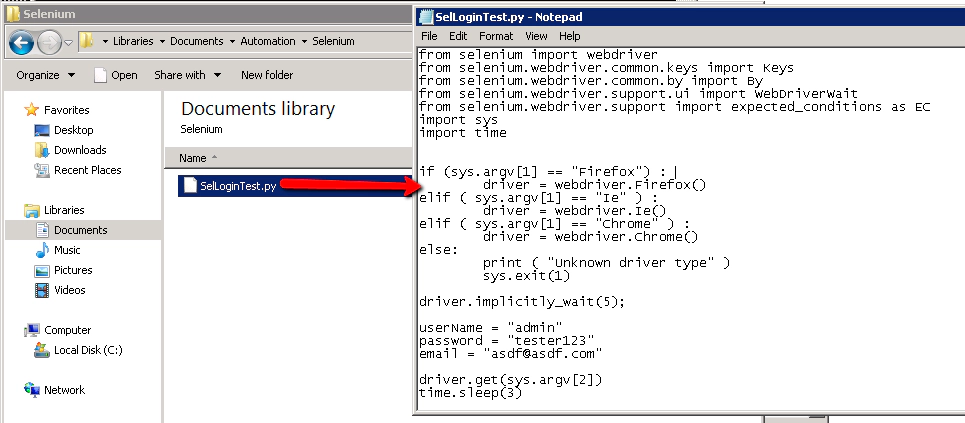Select Desktop under Favorites
Image resolution: width=965 pixels, height=423 pixels.
(x=73, y=130)
